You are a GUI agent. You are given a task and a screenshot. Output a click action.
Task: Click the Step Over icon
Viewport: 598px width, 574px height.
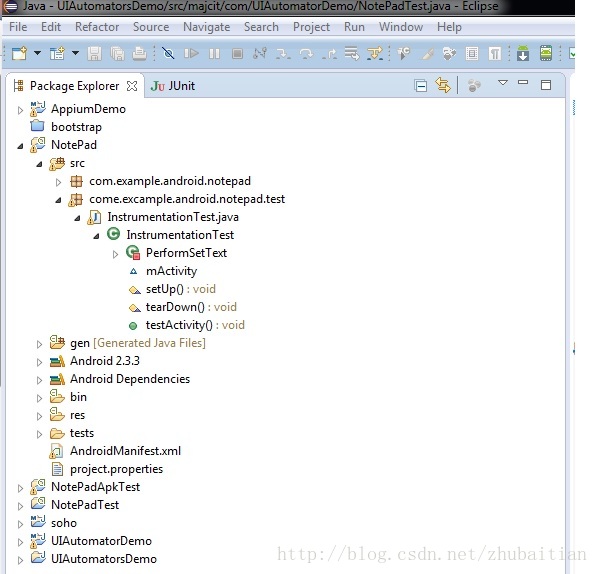[x=306, y=53]
